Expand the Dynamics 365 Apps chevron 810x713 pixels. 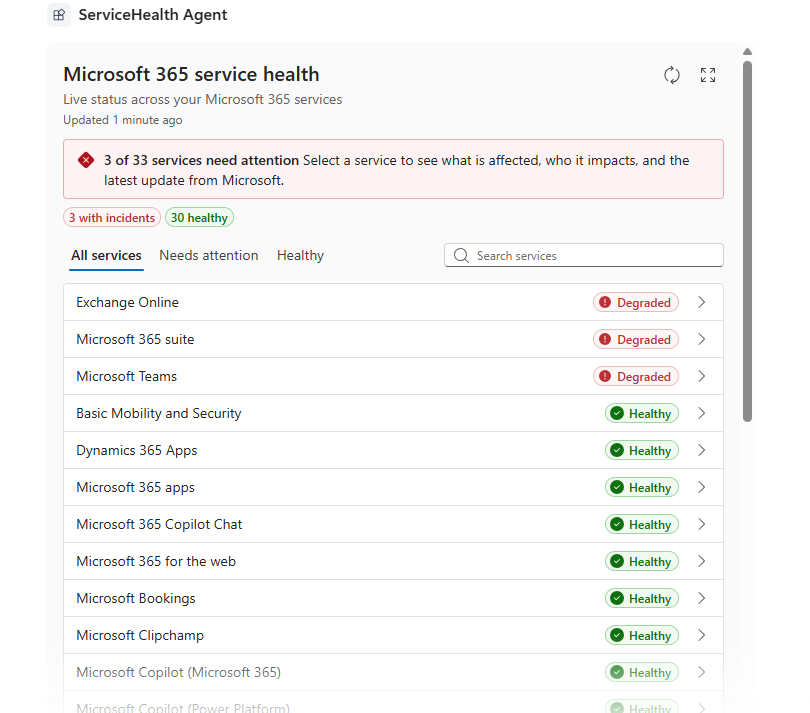click(x=702, y=450)
